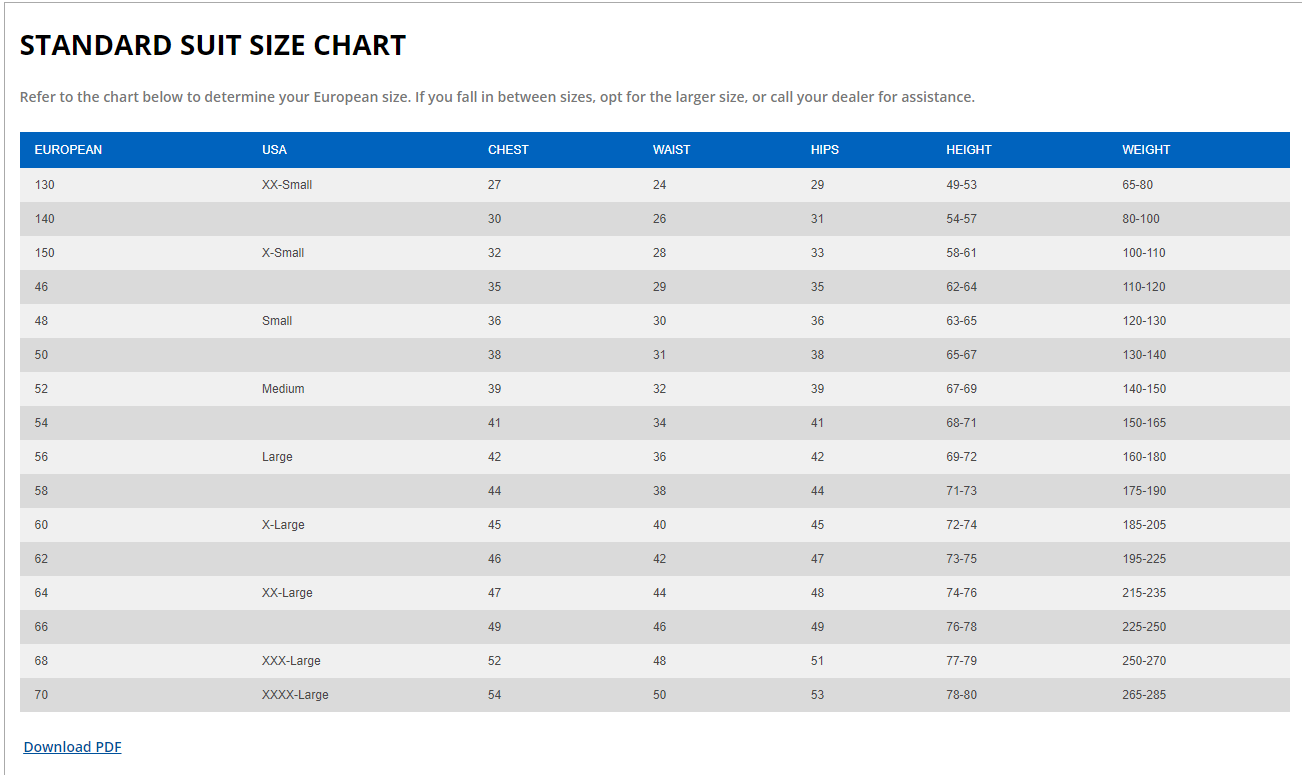
Task: Select the XXX-Large size cell
Action: (x=291, y=661)
